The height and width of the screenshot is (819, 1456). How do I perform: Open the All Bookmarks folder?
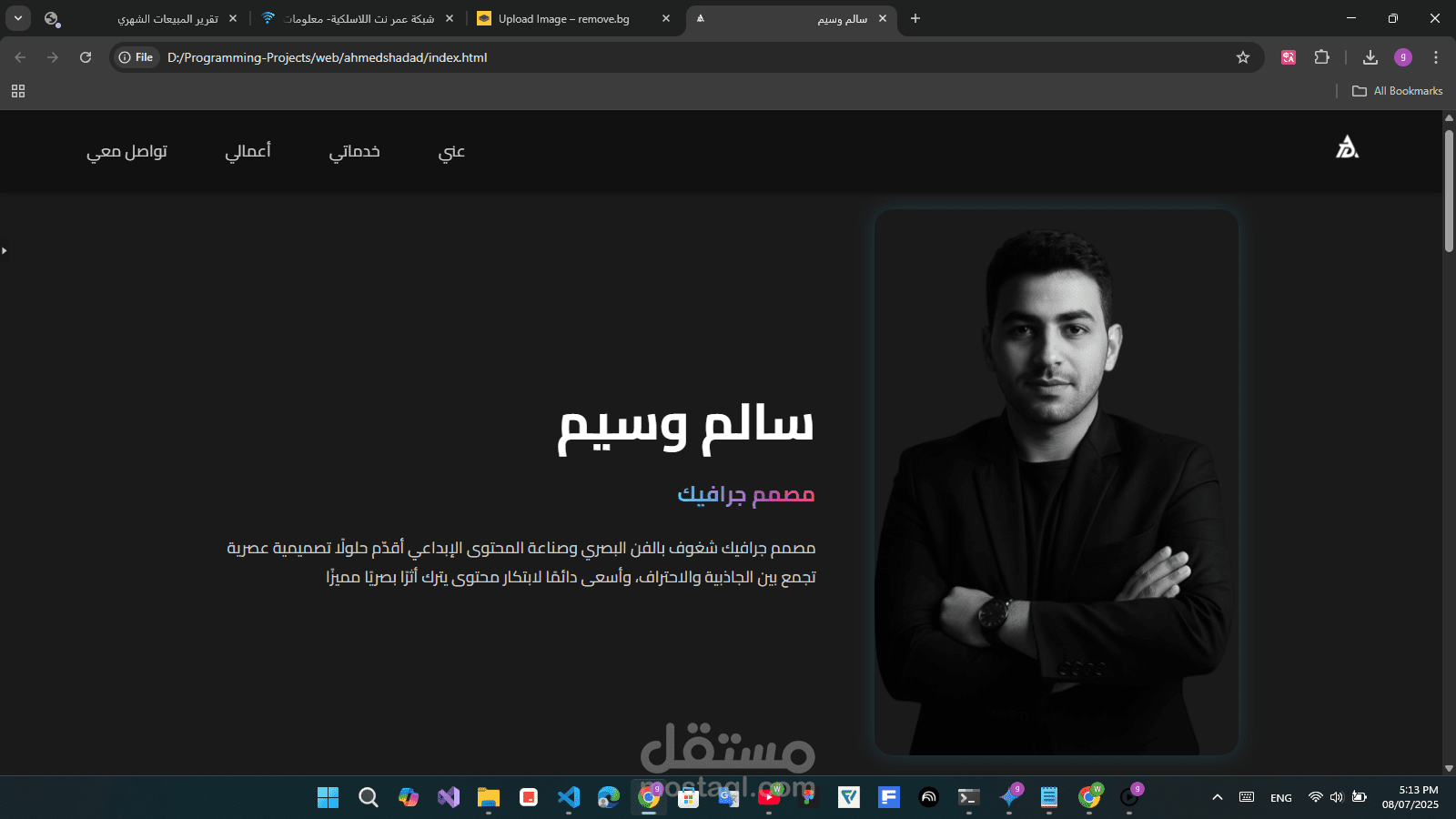click(1398, 91)
